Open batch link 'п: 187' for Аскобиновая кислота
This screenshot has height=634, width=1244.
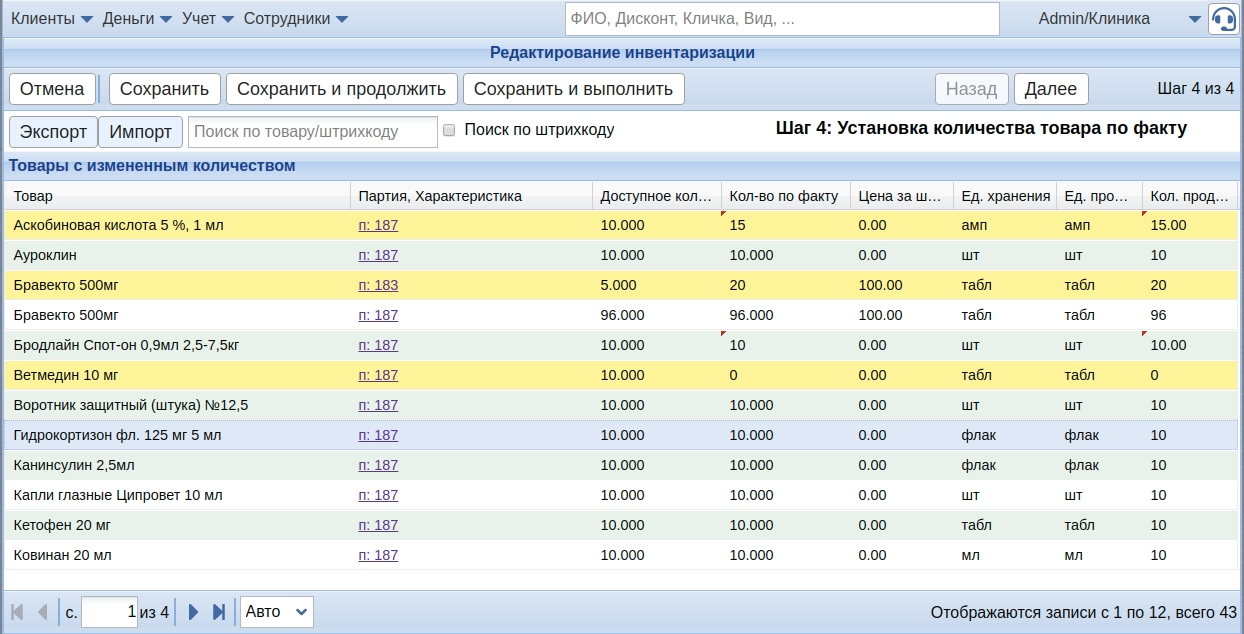click(x=378, y=225)
